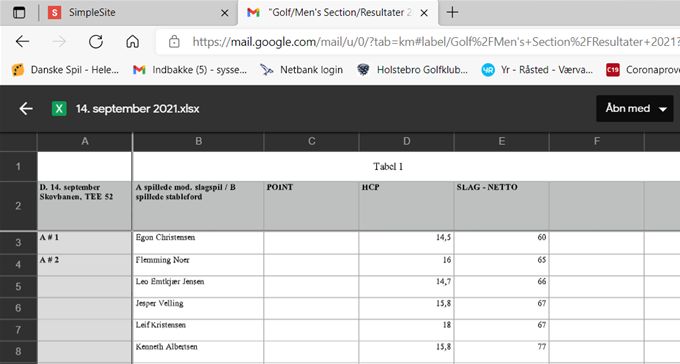Click the green Excel file icon
Viewport: 680px width, 364px height.
[59, 108]
